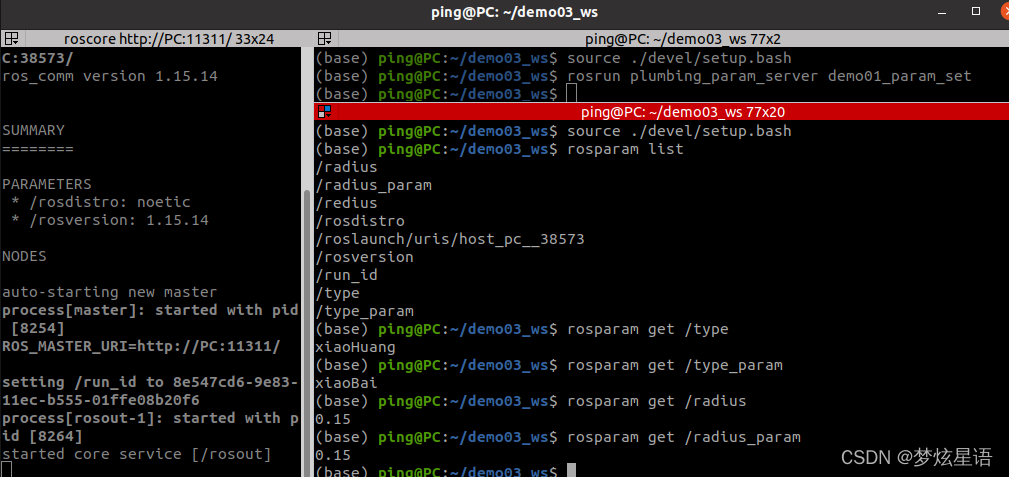
Task: Click the /radius_param list entry
Action: pyautogui.click(x=373, y=185)
